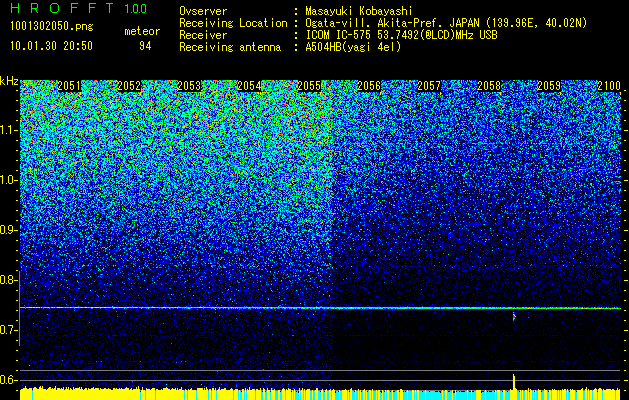629x400 pixels.
Task: Click the meteor echo blip near 2058
Action: 513,317
